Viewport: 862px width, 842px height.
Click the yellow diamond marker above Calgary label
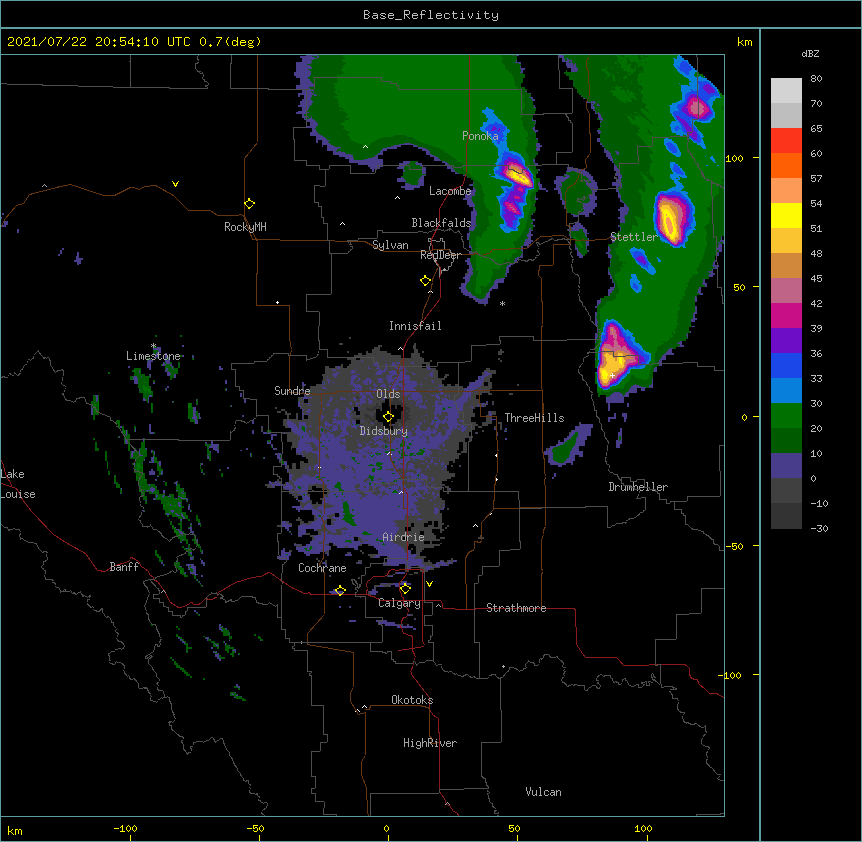(x=405, y=589)
